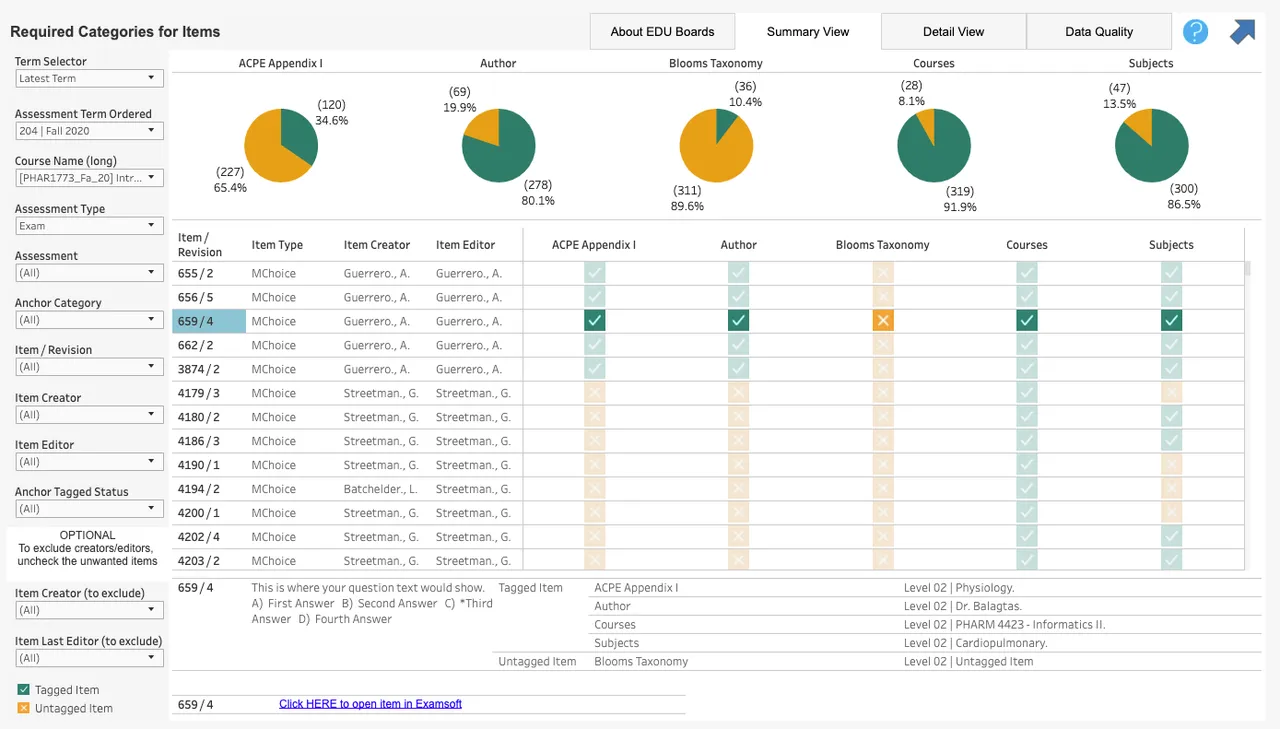Click faded X under ACPE Appendix I for 4179/3
Screen dimensions: 1280x729
(x=594, y=393)
